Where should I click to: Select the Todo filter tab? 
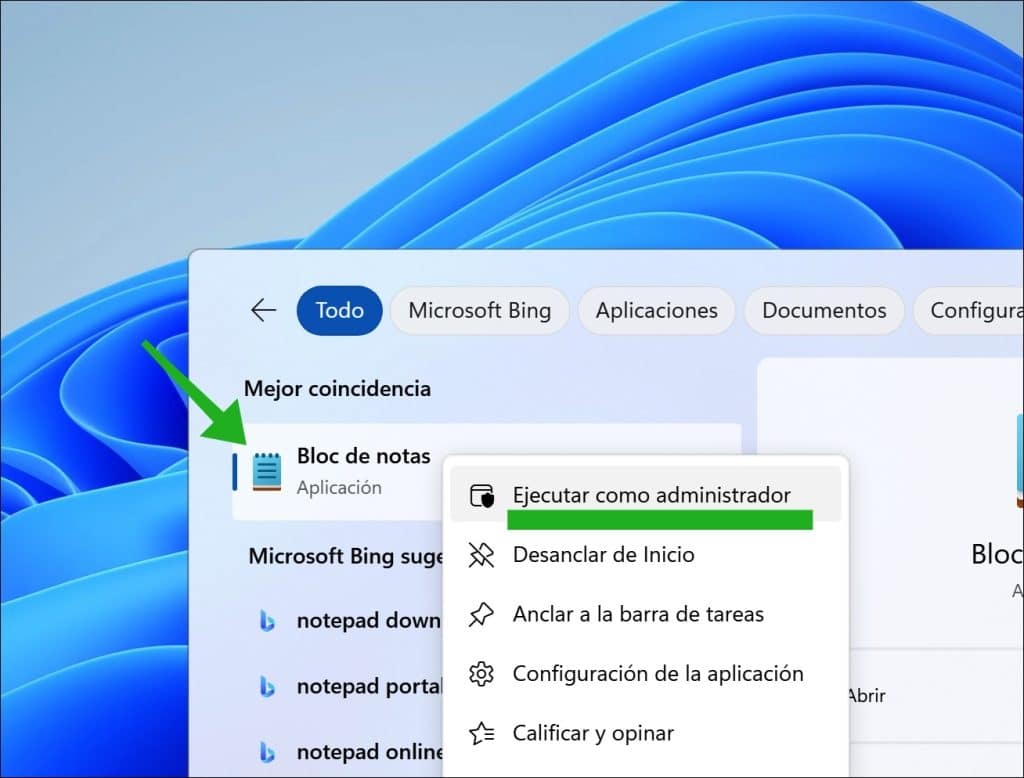click(340, 310)
